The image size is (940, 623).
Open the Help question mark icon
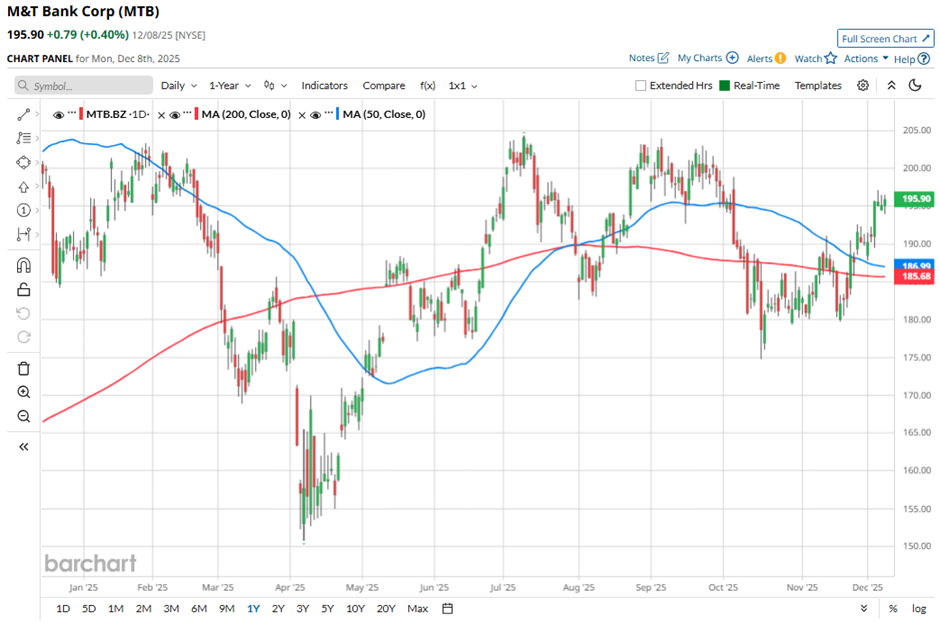pyautogui.click(x=924, y=59)
